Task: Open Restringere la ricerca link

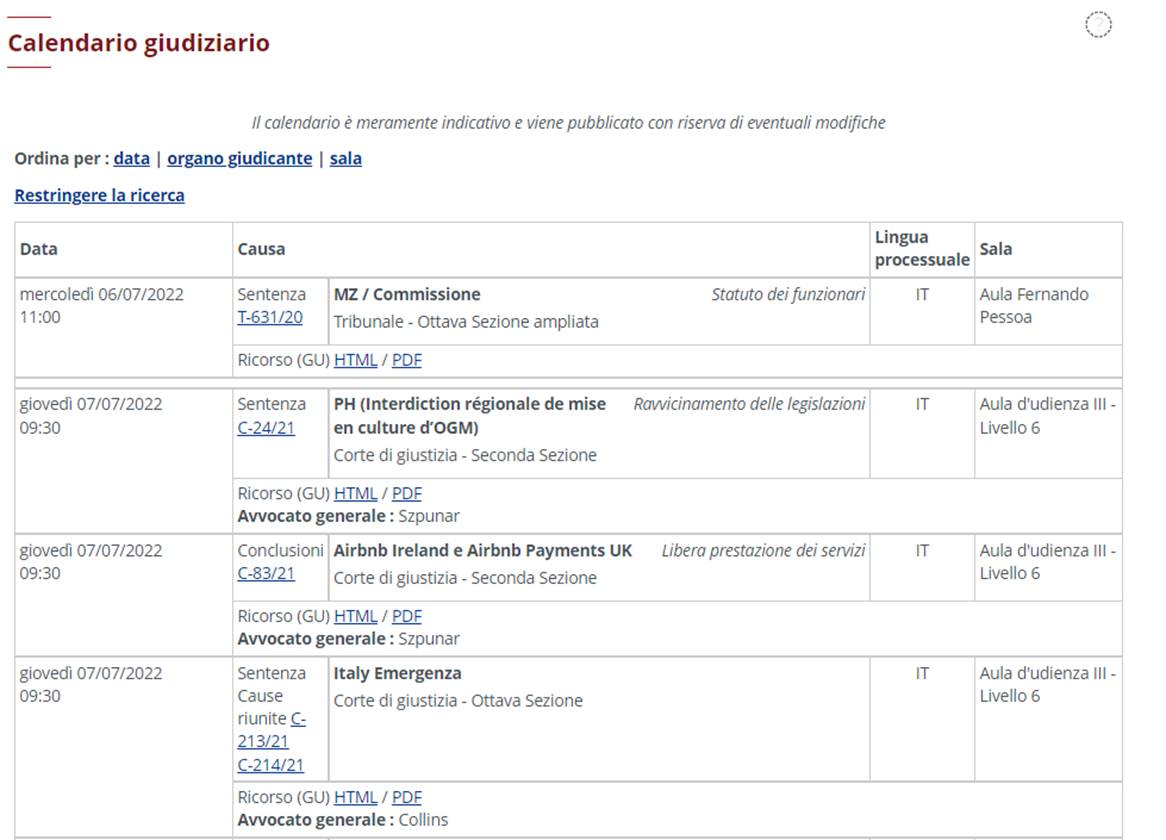Action: (x=100, y=196)
